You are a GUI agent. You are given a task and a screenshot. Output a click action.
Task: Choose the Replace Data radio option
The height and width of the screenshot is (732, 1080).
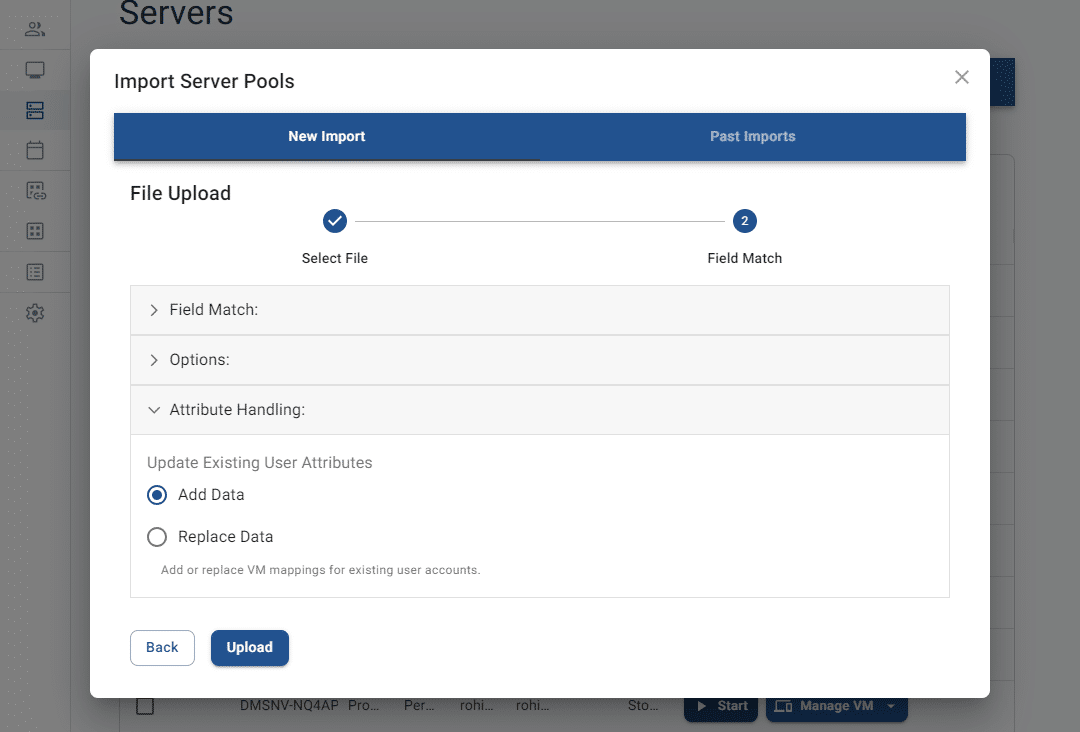tap(157, 537)
